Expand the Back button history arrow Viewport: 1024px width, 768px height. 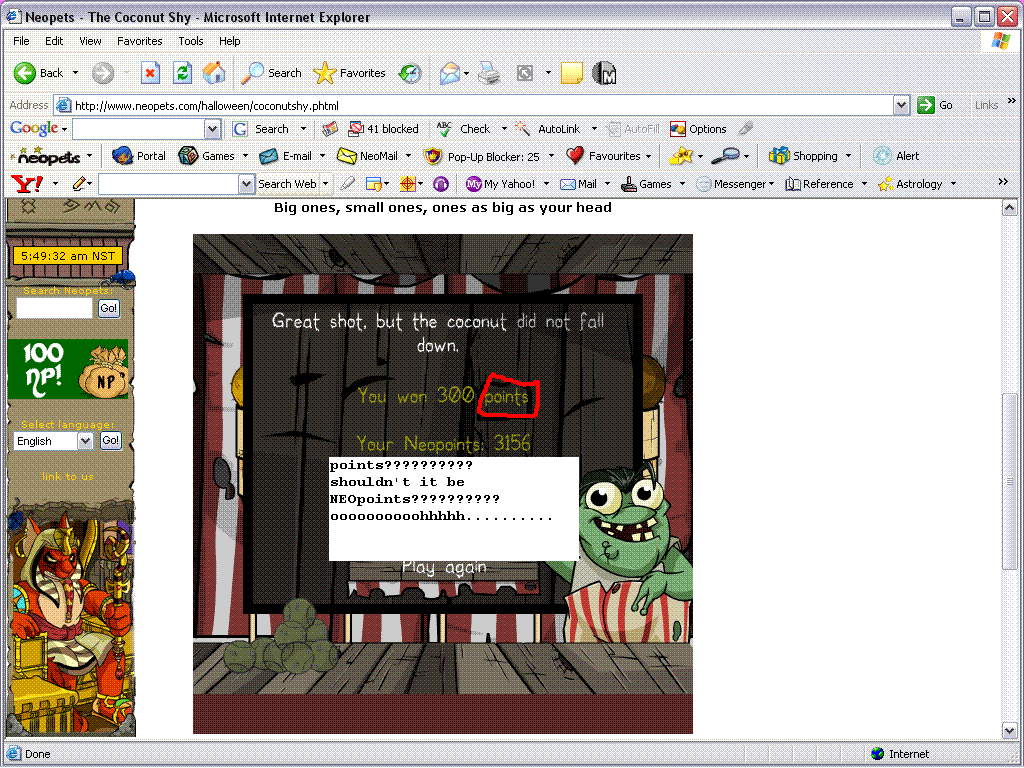pyautogui.click(x=75, y=73)
